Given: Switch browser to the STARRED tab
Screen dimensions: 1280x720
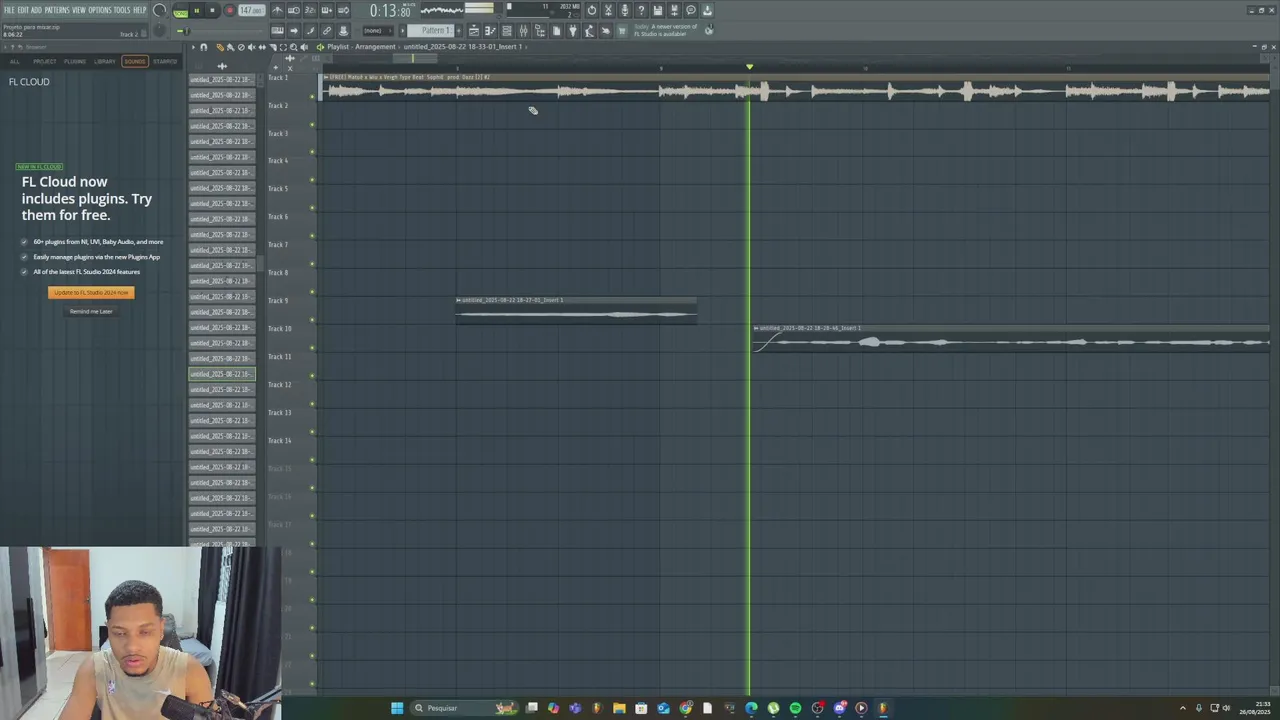Looking at the screenshot, I should click(165, 61).
